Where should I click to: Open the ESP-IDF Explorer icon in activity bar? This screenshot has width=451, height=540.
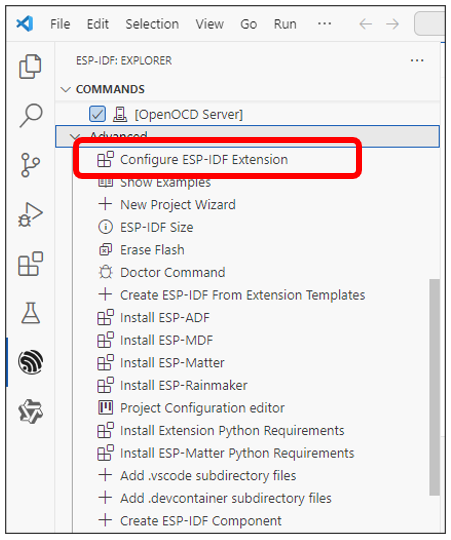coord(31,362)
